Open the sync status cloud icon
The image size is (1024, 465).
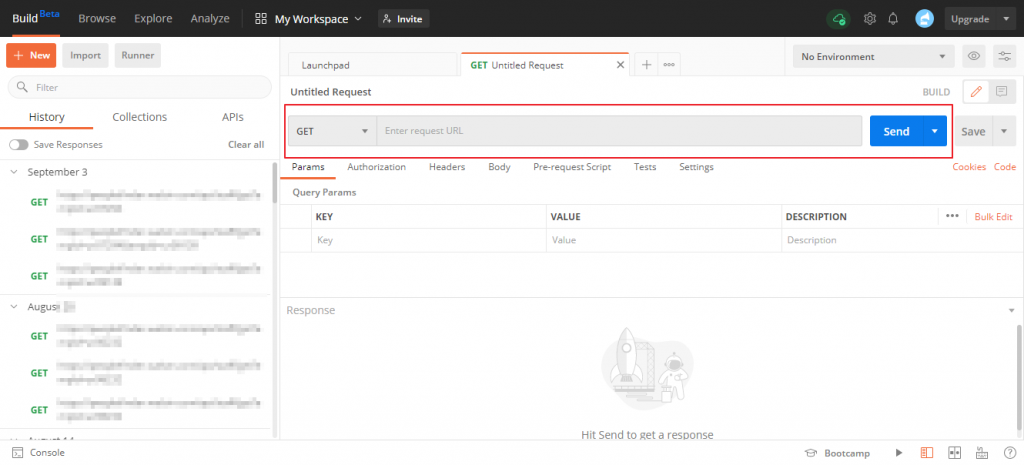point(839,19)
